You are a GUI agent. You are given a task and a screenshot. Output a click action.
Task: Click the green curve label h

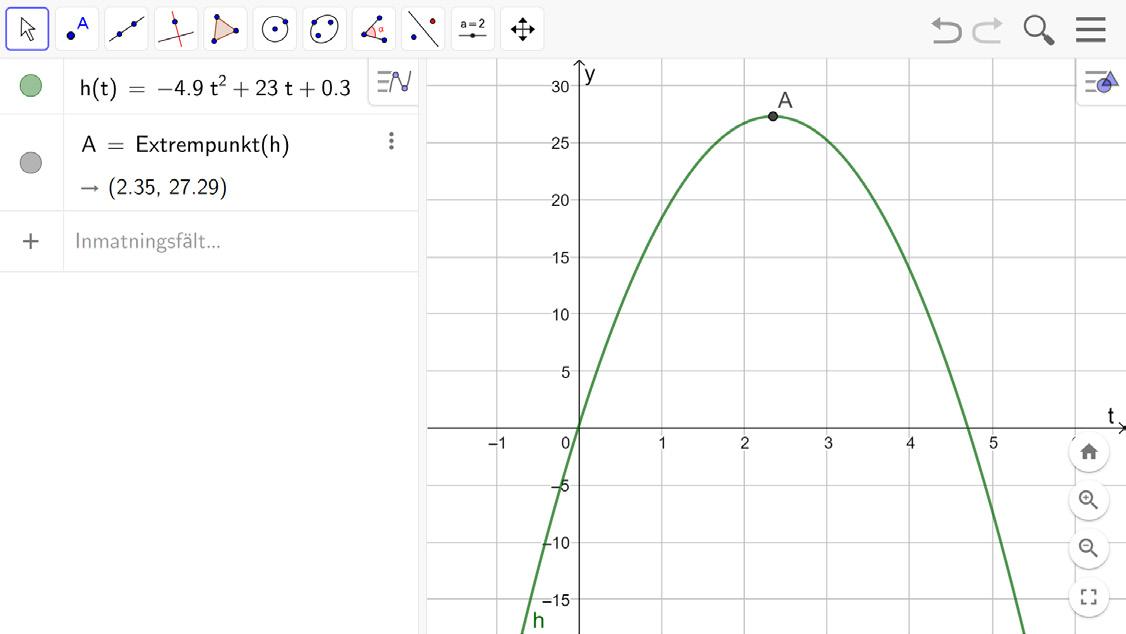[538, 620]
